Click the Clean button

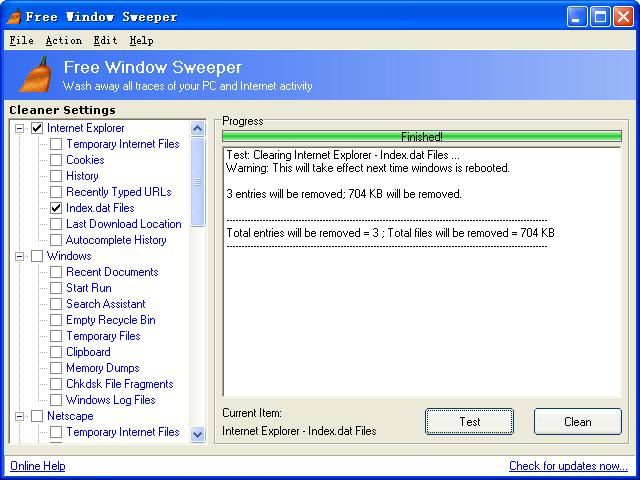[x=578, y=422]
